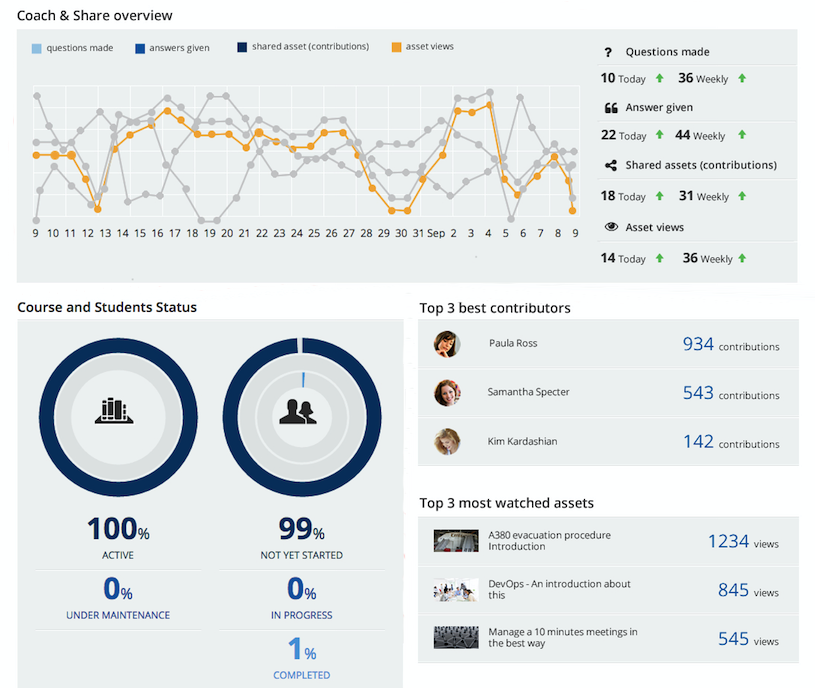Open the DevOps introduction asset title

pyautogui.click(x=559, y=589)
